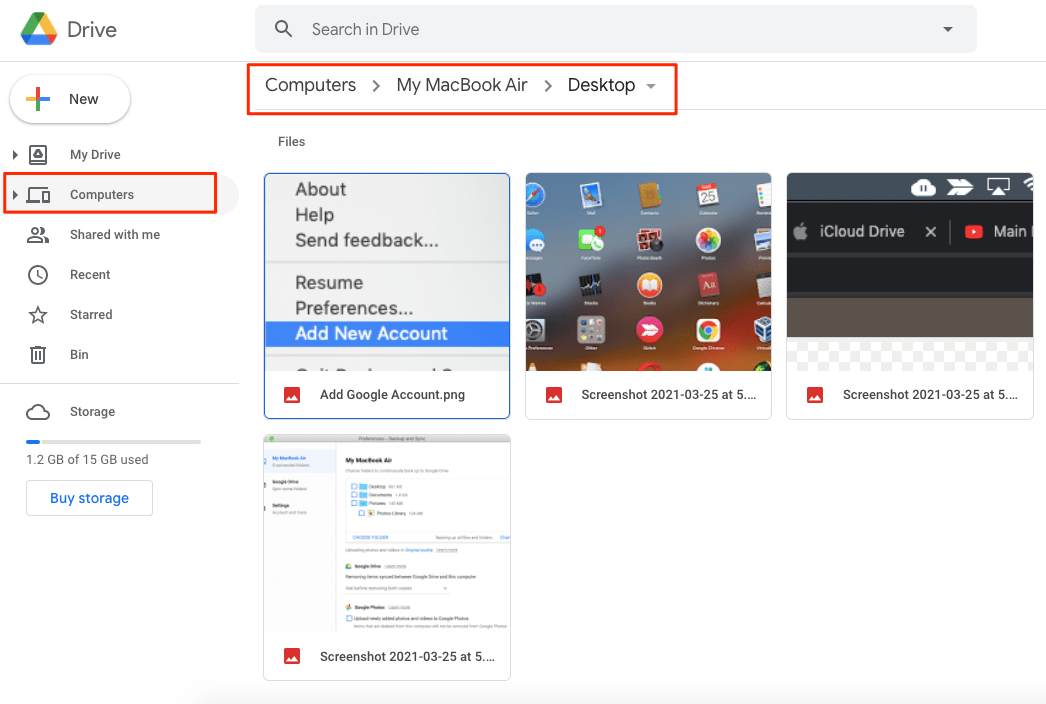Click the Computers devices icon
Viewport: 1046px width, 704px height.
tap(38, 195)
